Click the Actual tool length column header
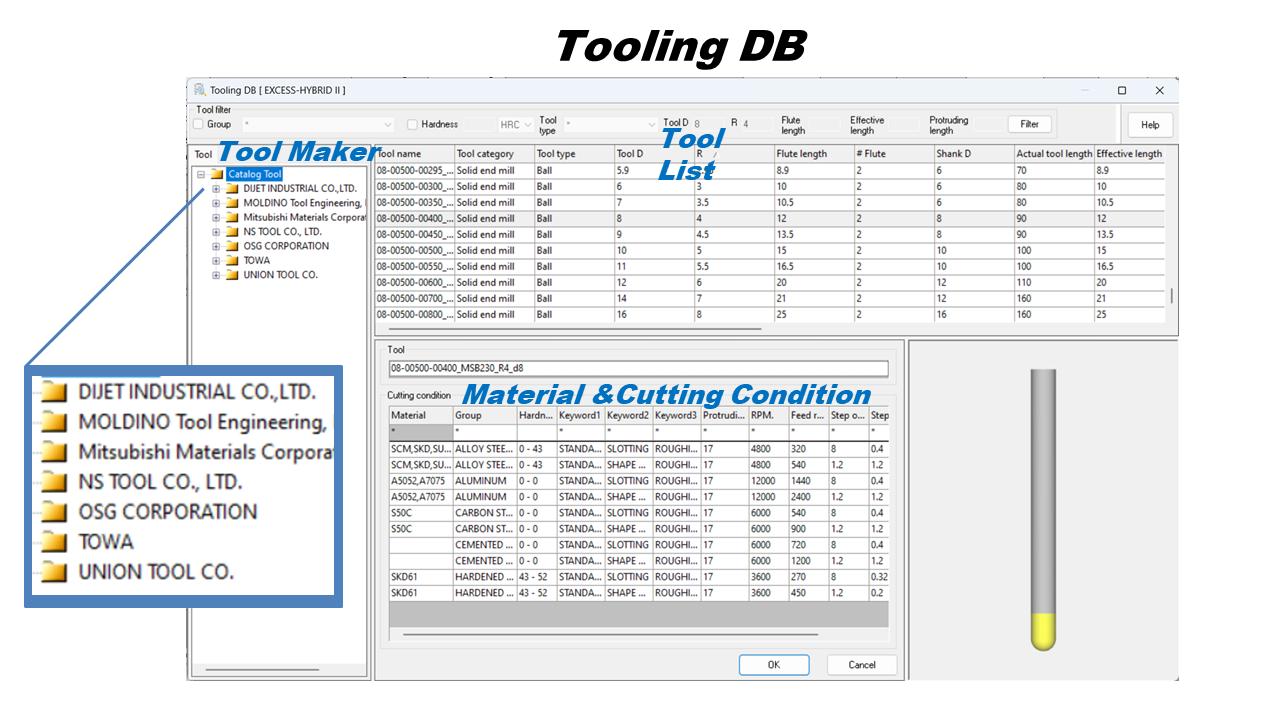The height and width of the screenshot is (720, 1280). tap(1054, 154)
